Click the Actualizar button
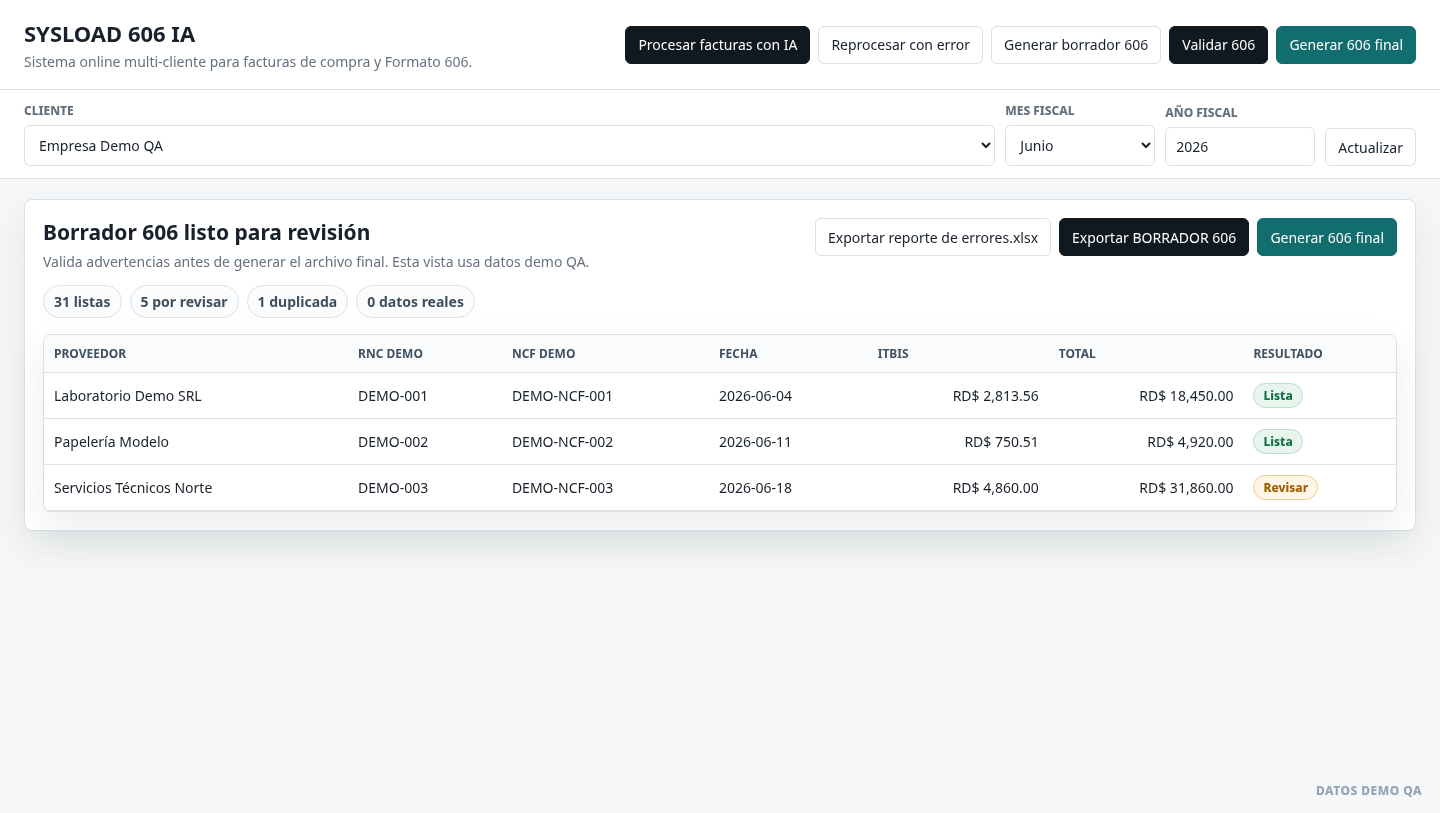 coord(1370,147)
